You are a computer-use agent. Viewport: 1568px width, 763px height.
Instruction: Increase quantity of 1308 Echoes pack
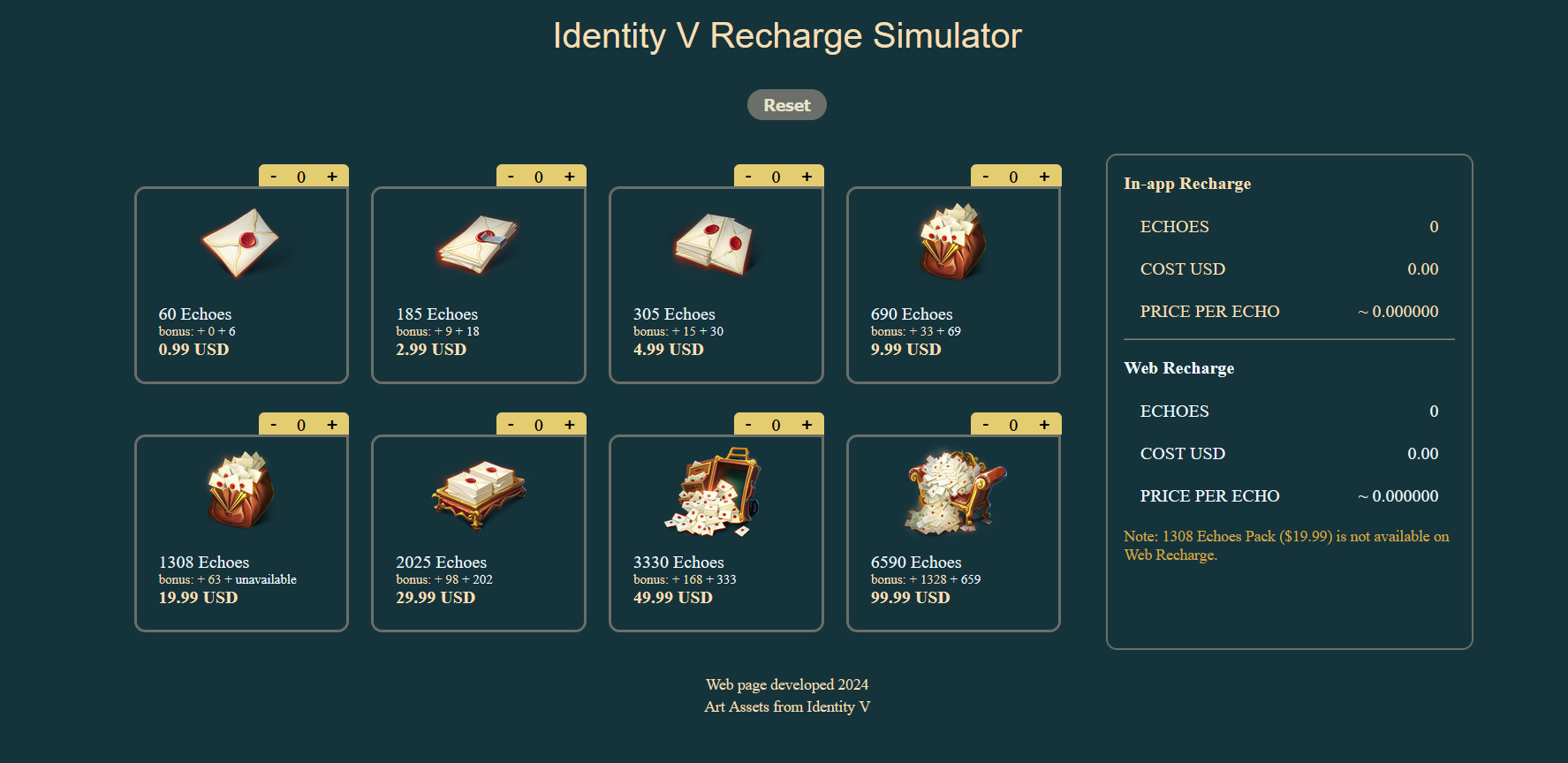point(332,425)
